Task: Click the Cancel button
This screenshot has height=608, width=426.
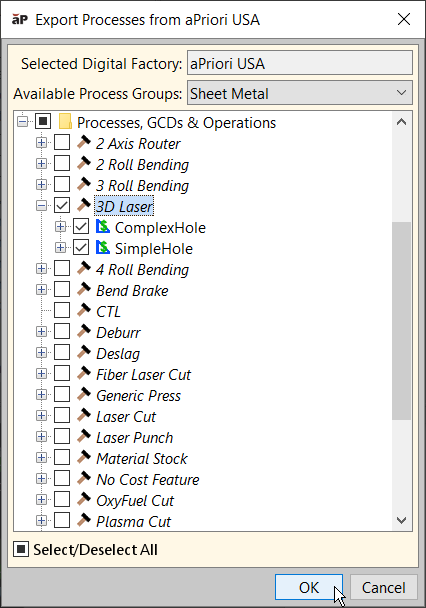Action: [383, 587]
